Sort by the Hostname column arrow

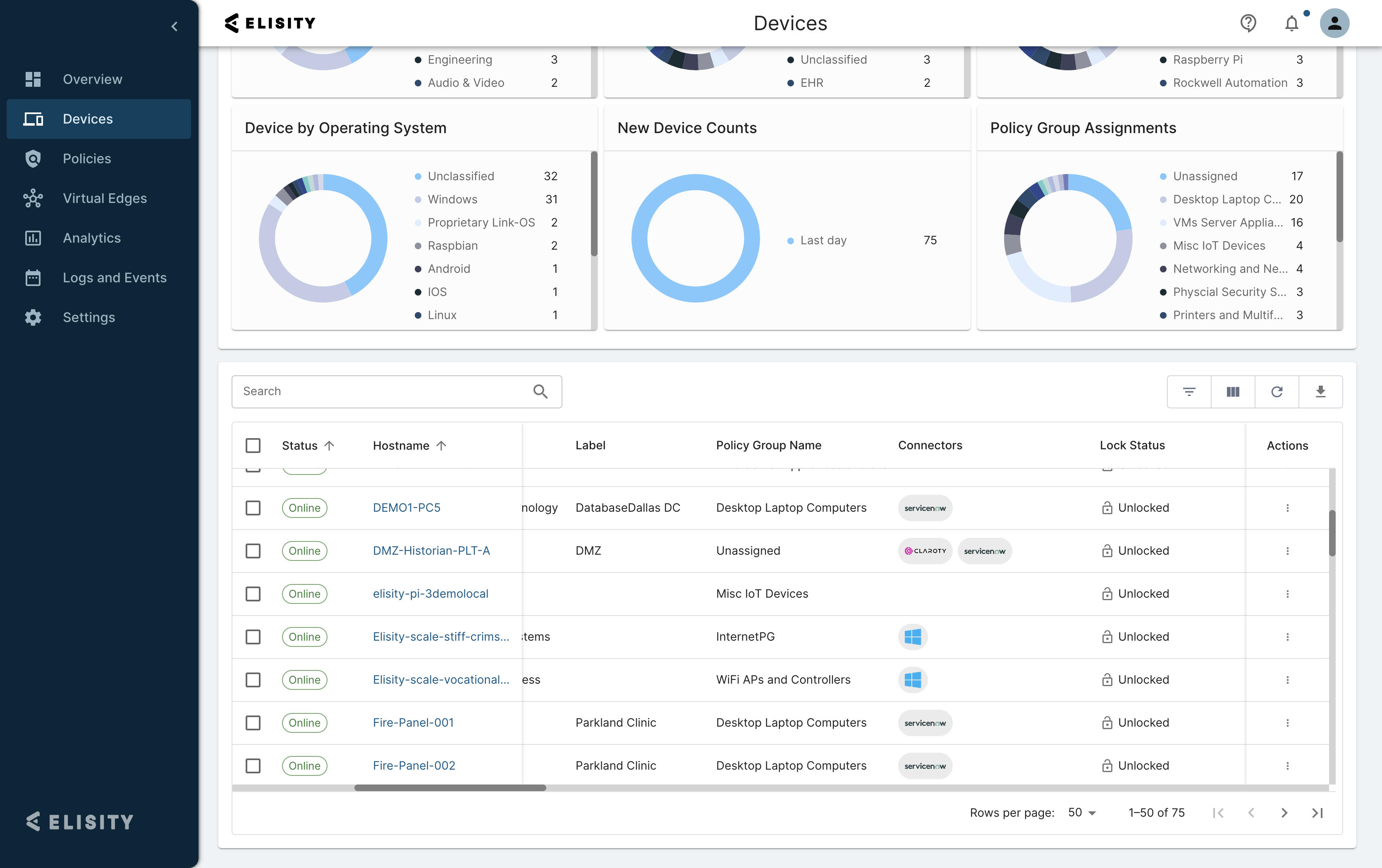coord(441,446)
